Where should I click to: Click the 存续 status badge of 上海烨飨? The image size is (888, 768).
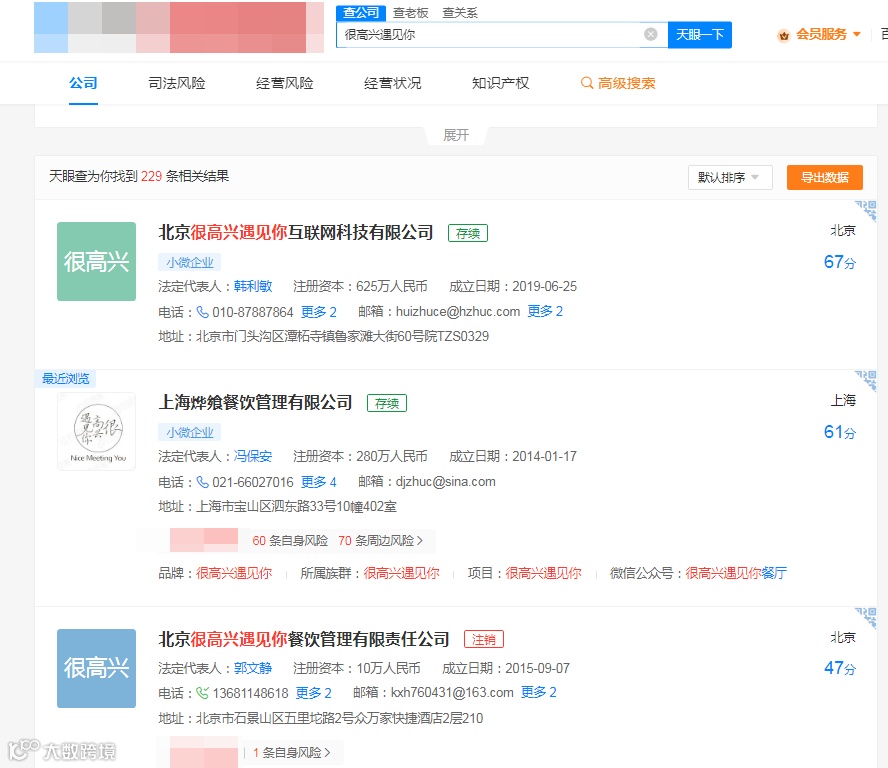(x=387, y=403)
